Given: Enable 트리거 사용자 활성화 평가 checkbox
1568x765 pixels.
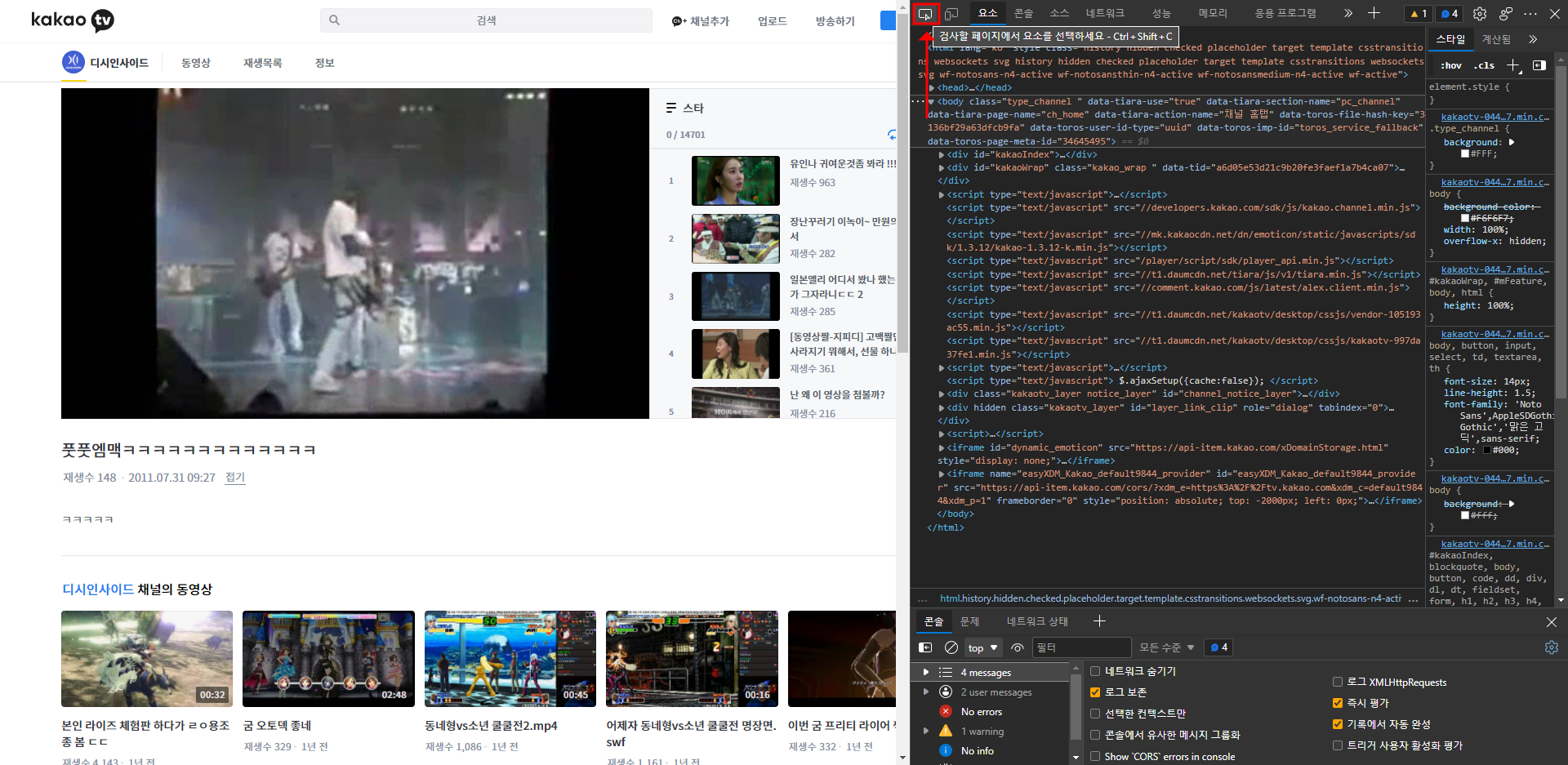Looking at the screenshot, I should click(1338, 745).
